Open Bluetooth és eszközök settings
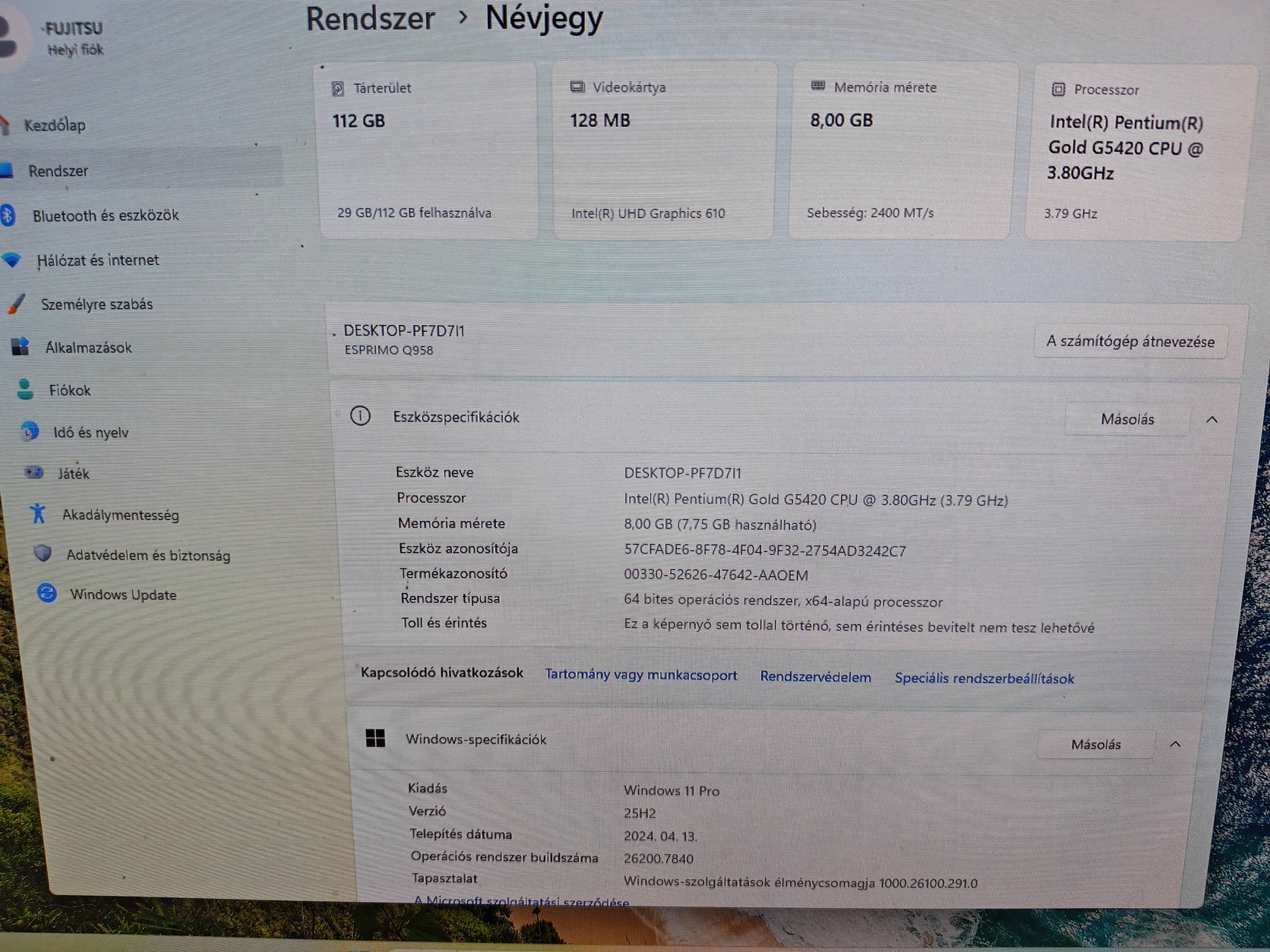This screenshot has height=952, width=1270. (106, 216)
